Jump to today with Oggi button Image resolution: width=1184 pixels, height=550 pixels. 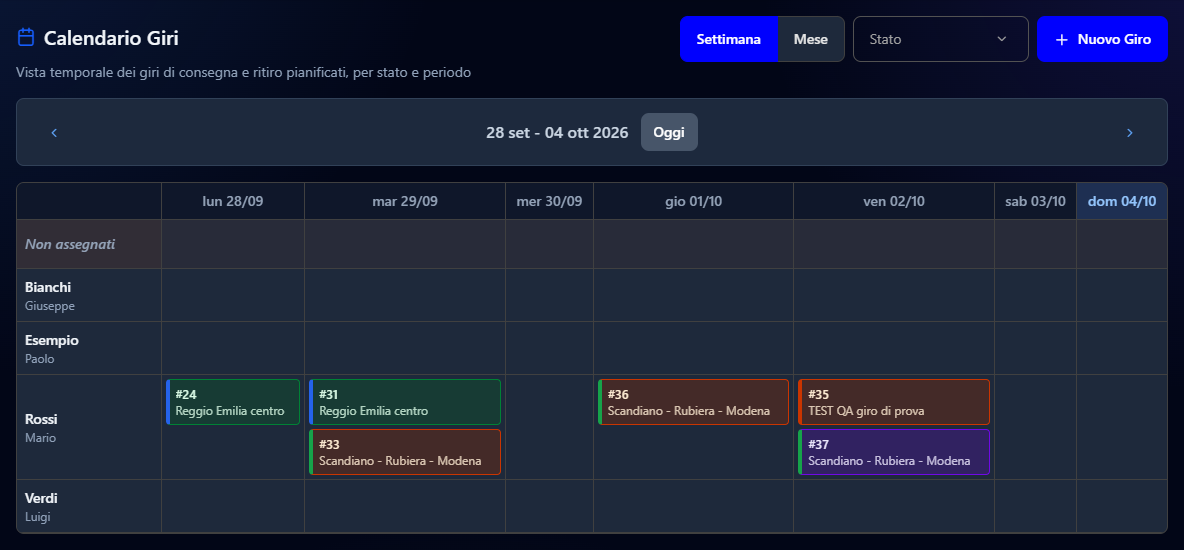669,132
